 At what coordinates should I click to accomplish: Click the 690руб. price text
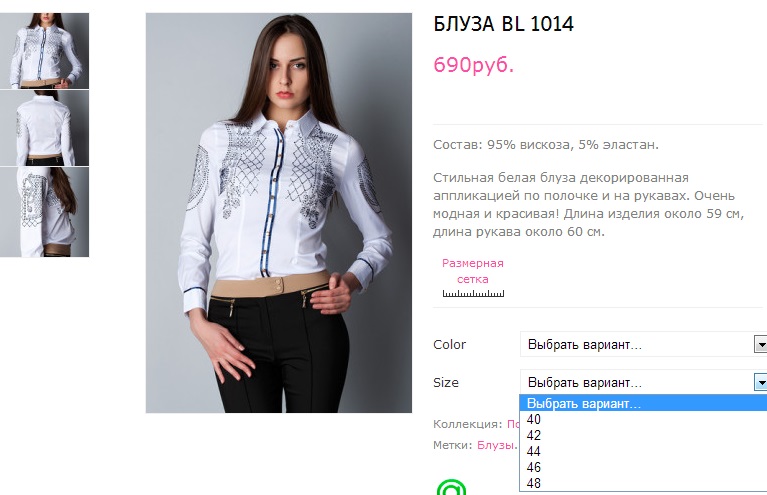pos(473,65)
